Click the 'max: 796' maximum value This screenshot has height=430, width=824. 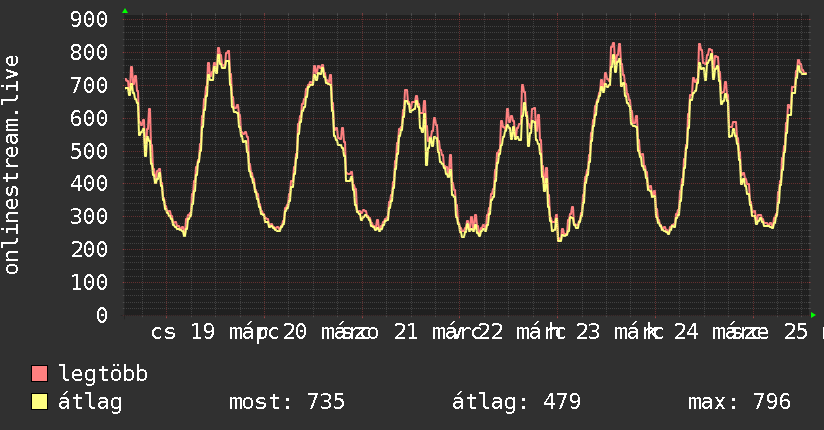pyautogui.click(x=739, y=402)
